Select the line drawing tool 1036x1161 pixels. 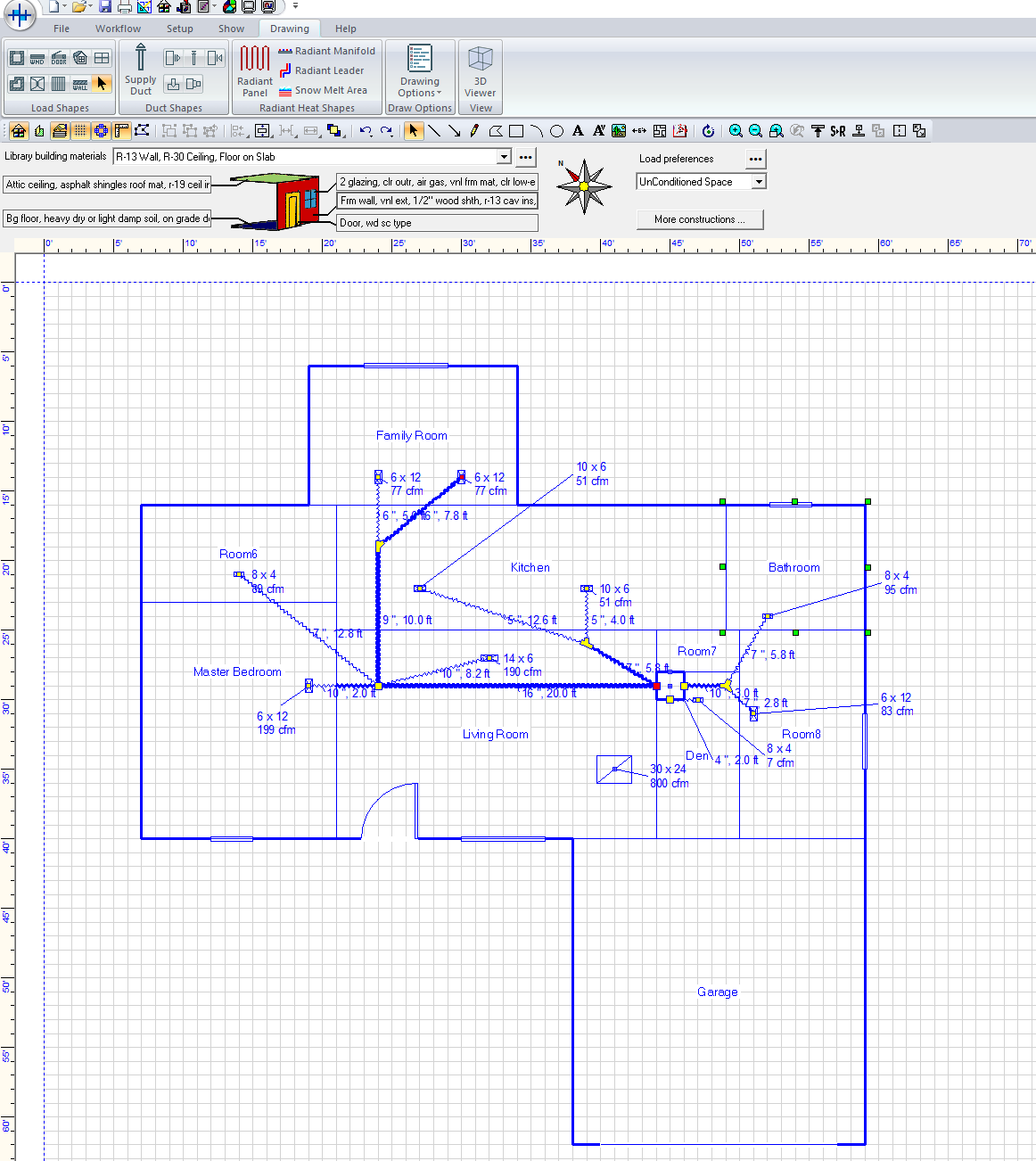(x=434, y=131)
